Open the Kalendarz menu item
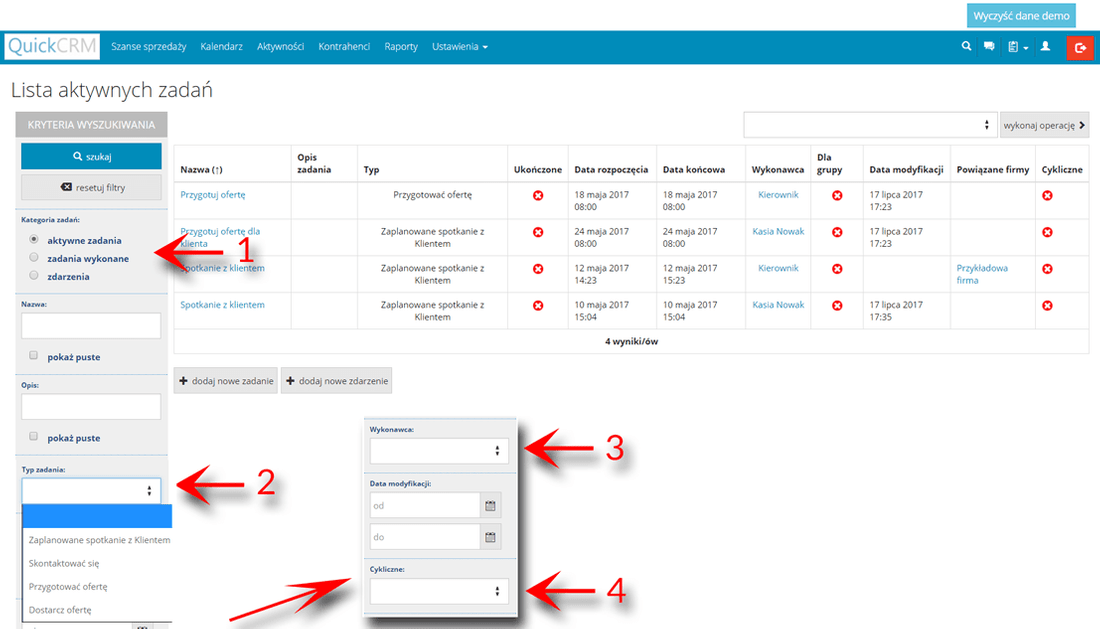 coord(221,47)
